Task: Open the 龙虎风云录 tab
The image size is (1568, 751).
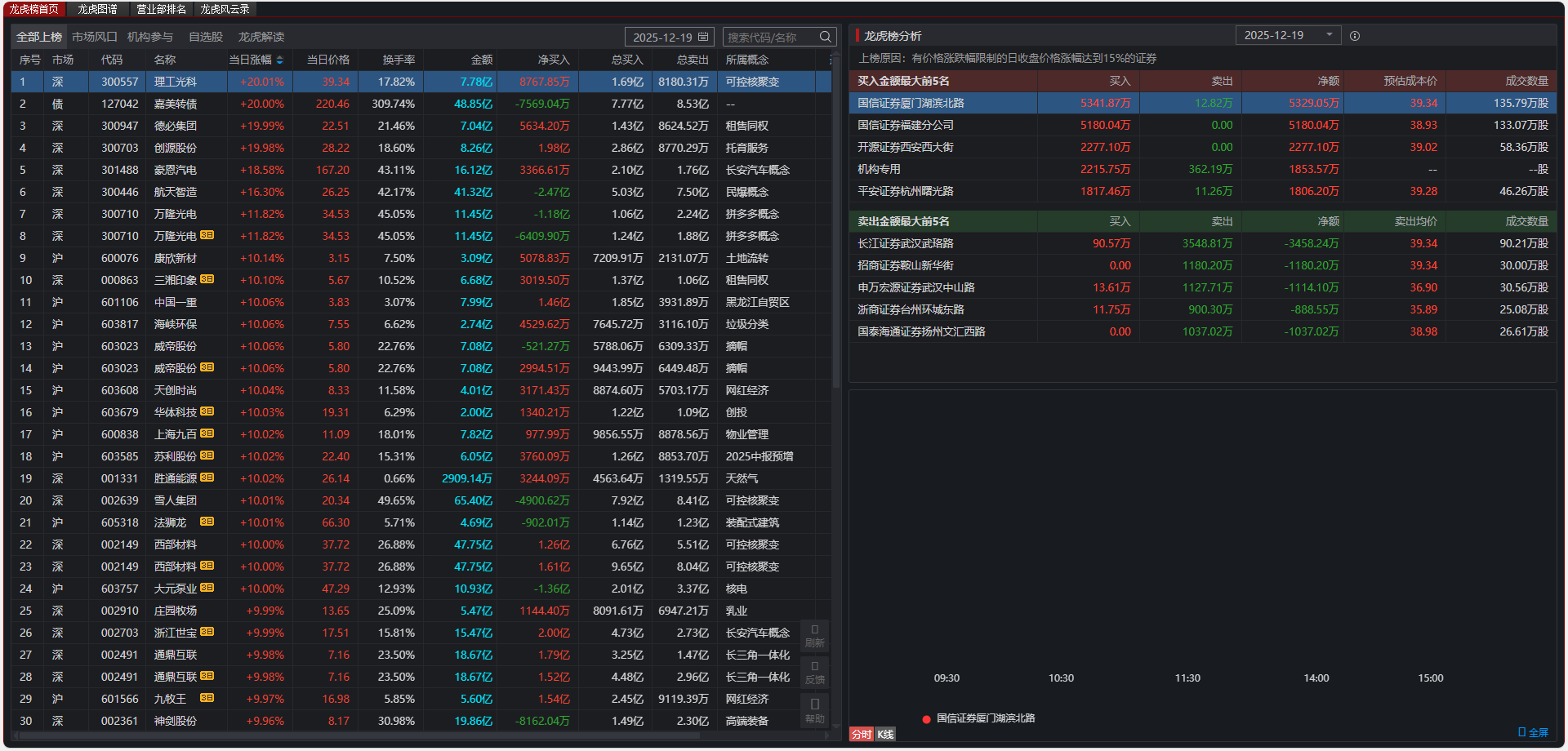Action: (x=225, y=9)
